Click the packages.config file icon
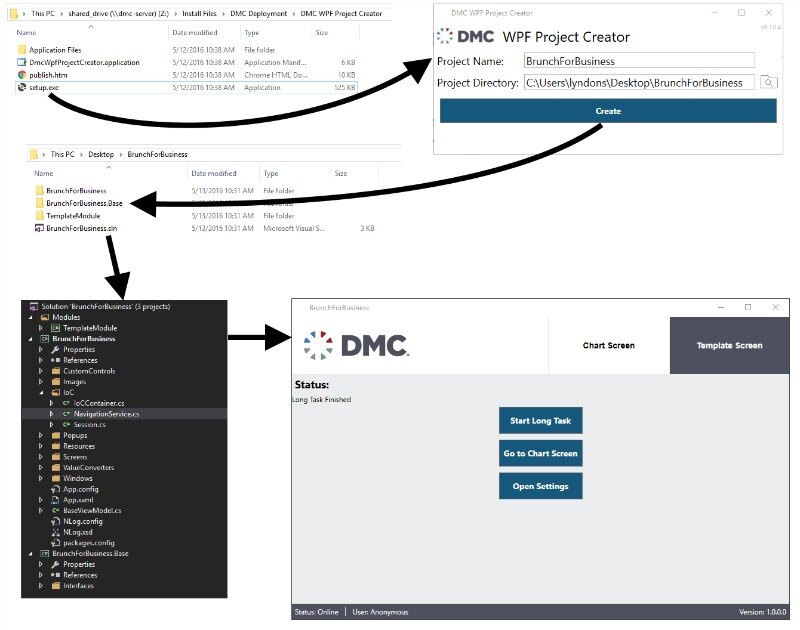Viewport: 800px width, 630px height. 56,543
